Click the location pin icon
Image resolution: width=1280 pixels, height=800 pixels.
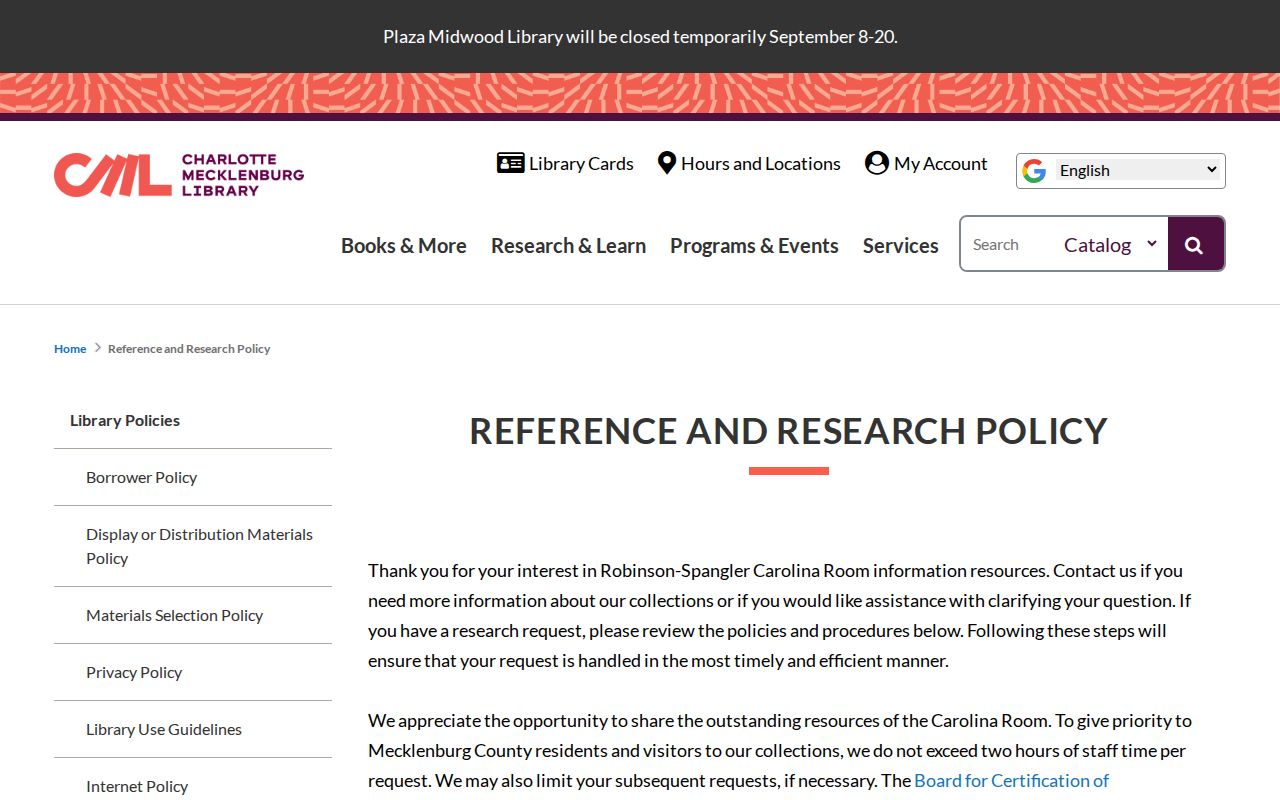[x=667, y=163]
